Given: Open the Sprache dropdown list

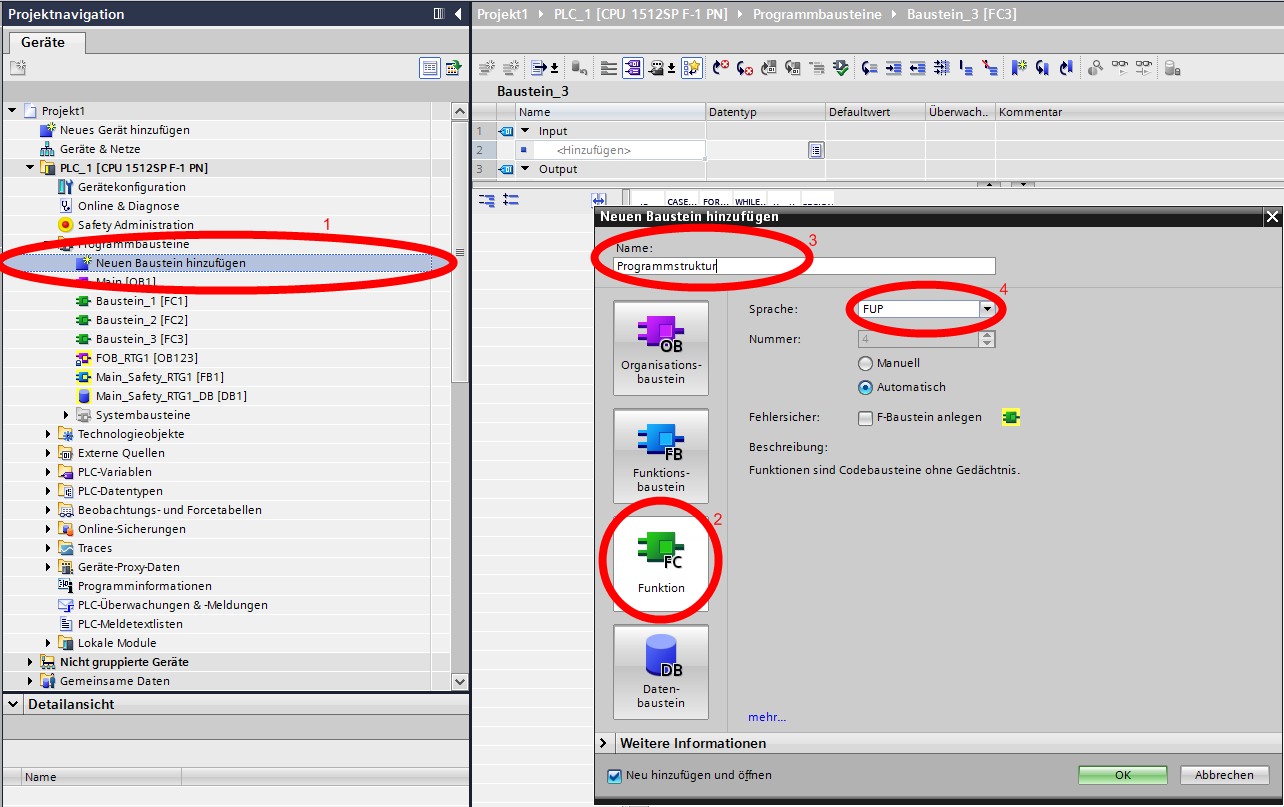Looking at the screenshot, I should pos(988,309).
